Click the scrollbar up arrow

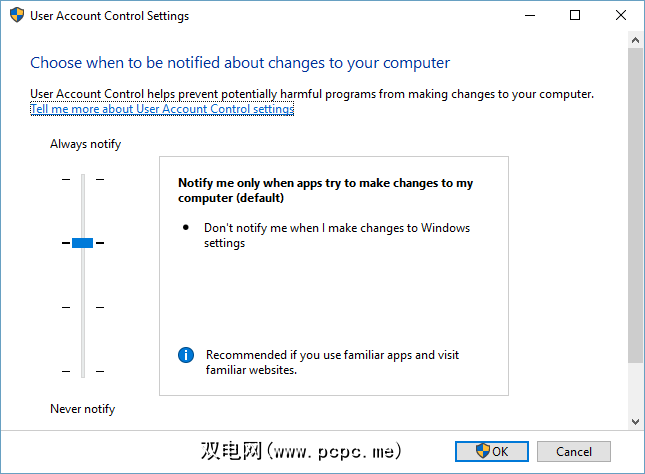coord(635,41)
